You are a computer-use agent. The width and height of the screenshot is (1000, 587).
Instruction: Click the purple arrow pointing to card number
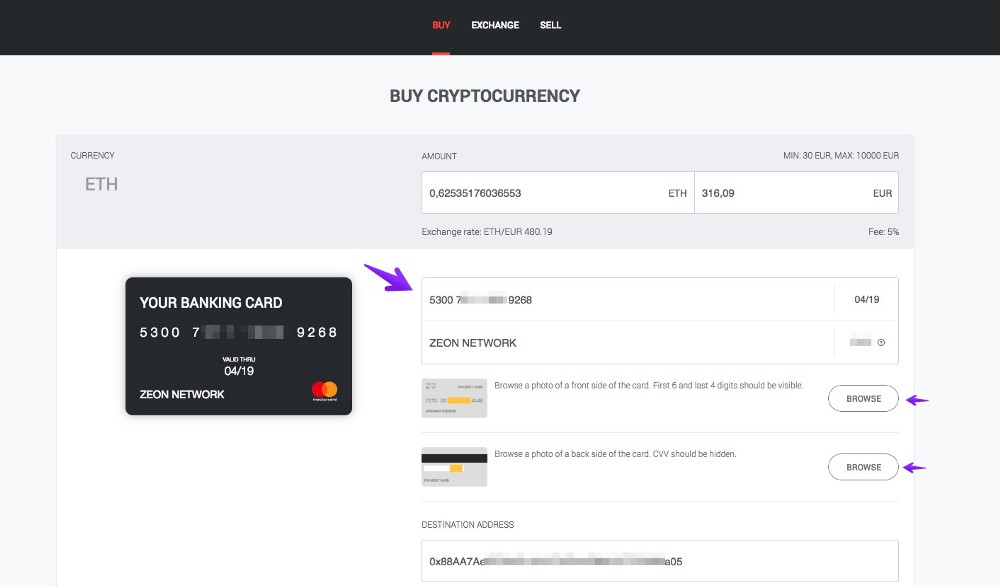tap(388, 278)
